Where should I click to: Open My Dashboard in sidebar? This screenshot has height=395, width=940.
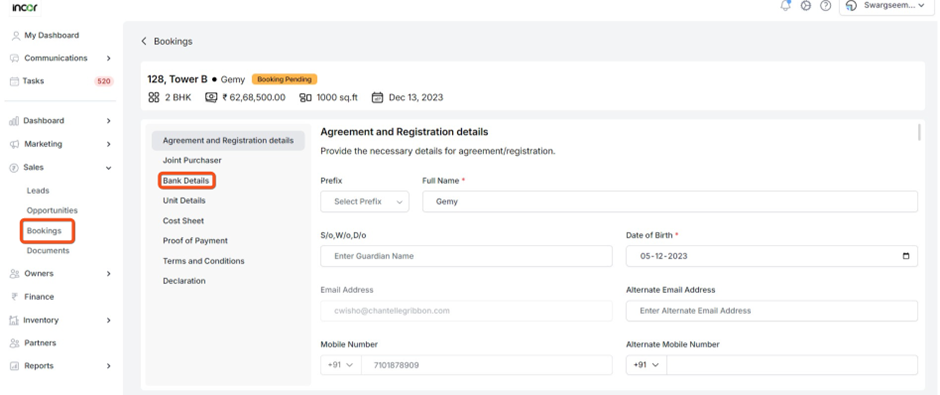click(x=52, y=35)
